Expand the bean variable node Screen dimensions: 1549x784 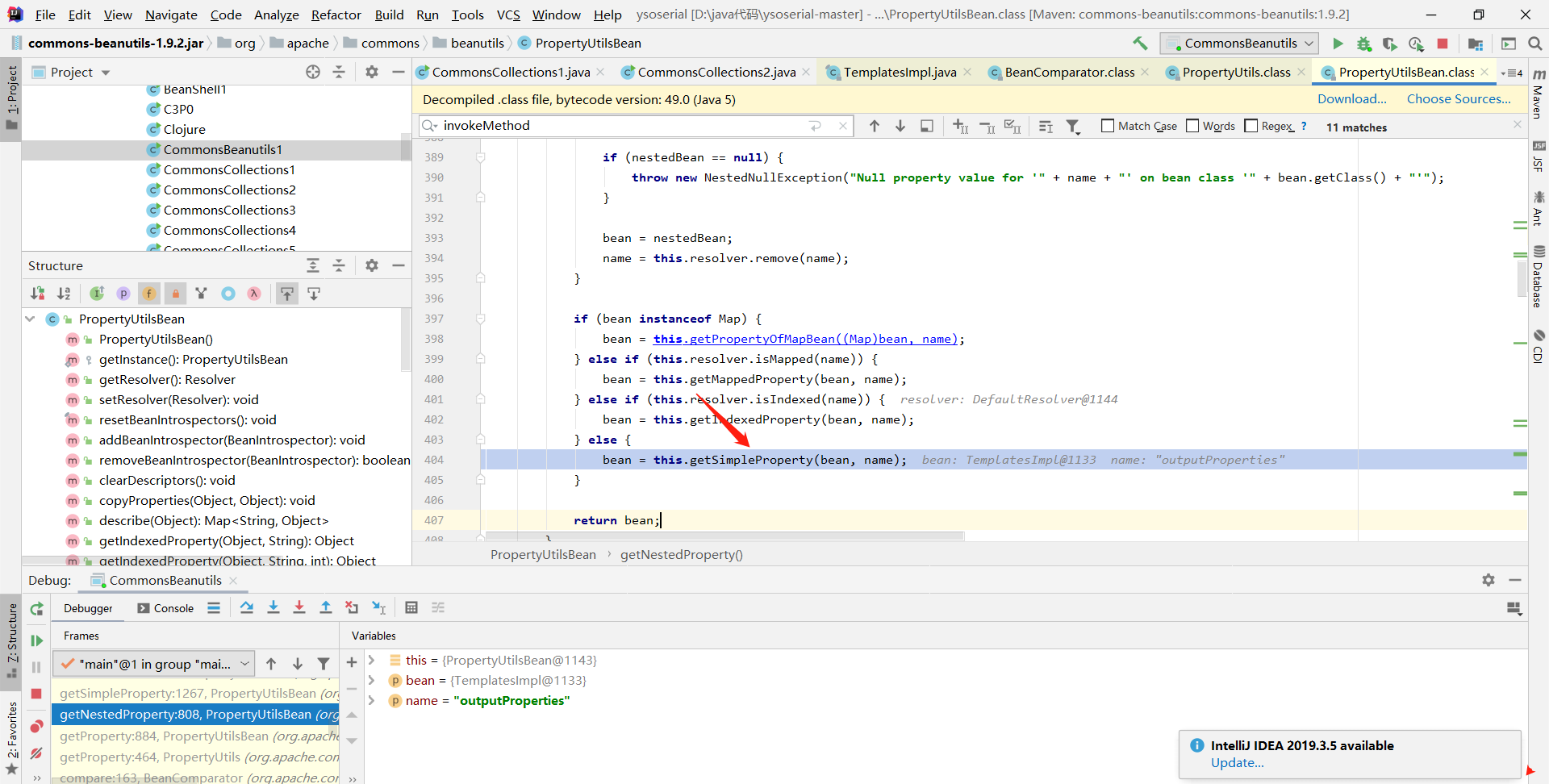[372, 681]
